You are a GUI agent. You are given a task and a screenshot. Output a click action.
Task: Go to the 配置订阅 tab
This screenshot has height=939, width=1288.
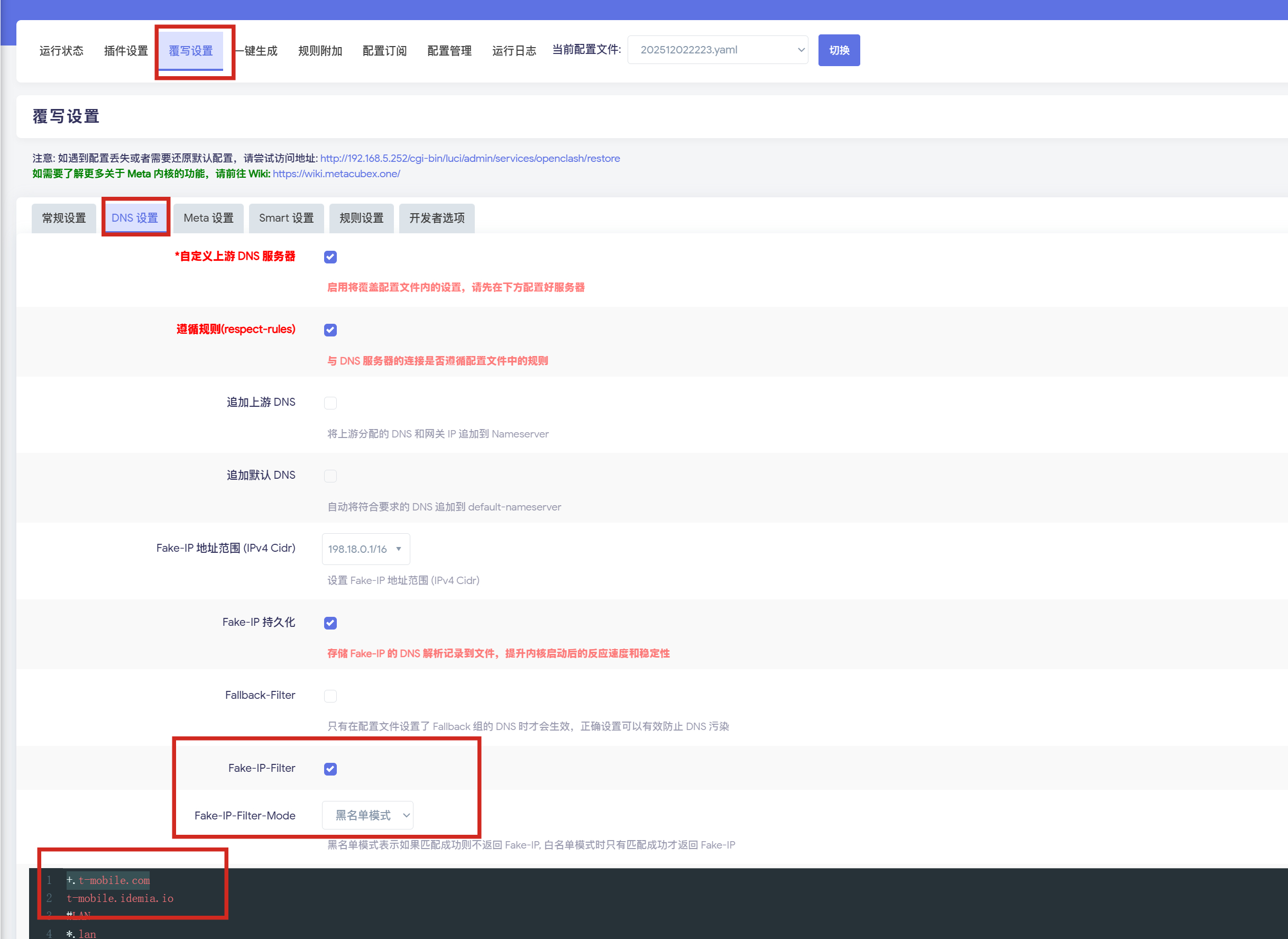[x=384, y=51]
